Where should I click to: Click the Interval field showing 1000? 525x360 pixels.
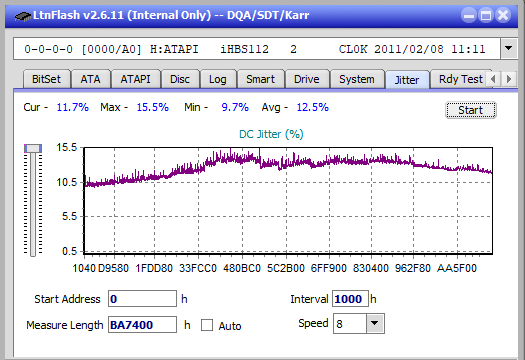(350, 299)
